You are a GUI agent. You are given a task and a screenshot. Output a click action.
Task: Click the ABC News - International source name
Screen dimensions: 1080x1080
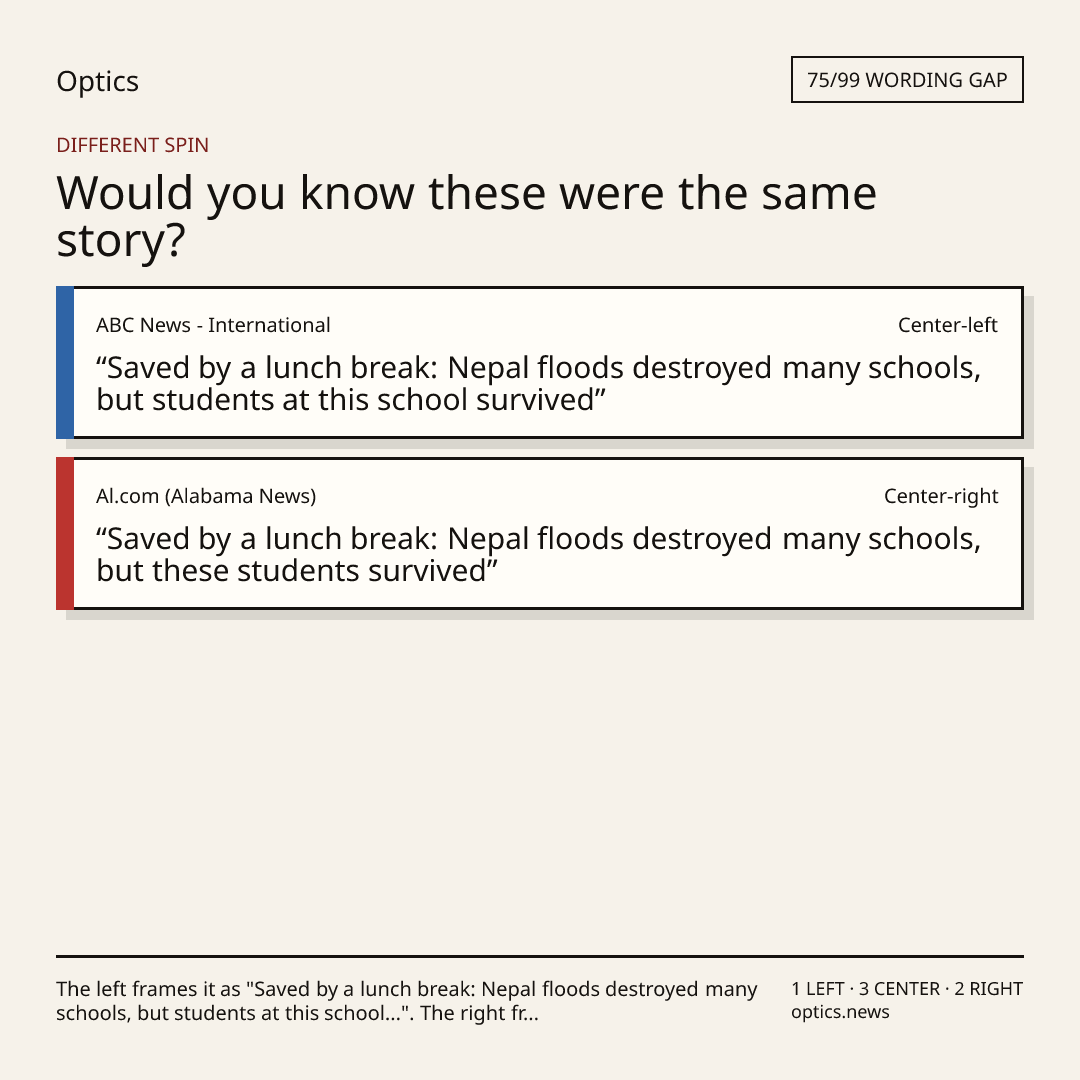tap(213, 325)
